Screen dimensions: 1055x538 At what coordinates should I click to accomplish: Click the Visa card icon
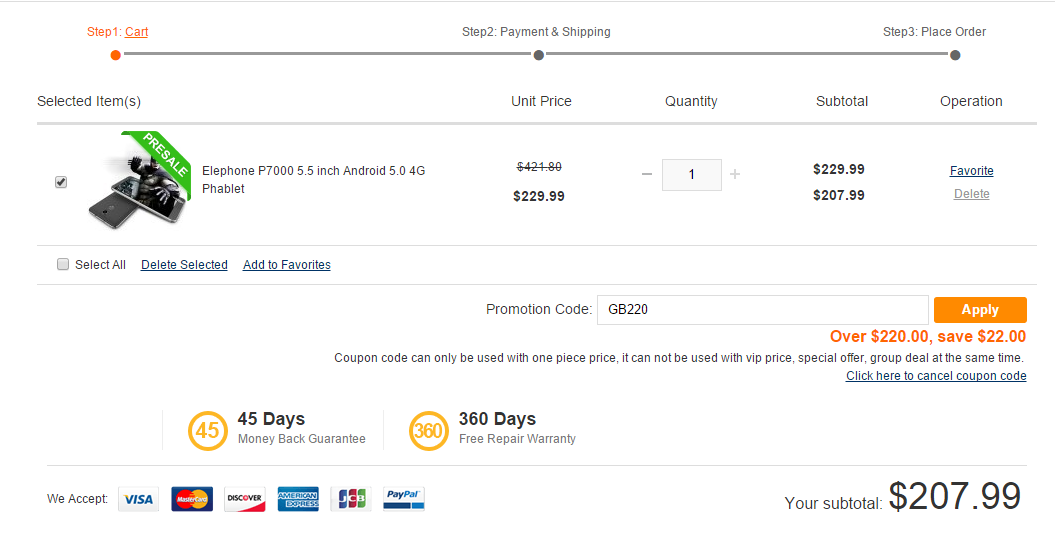[x=139, y=499]
